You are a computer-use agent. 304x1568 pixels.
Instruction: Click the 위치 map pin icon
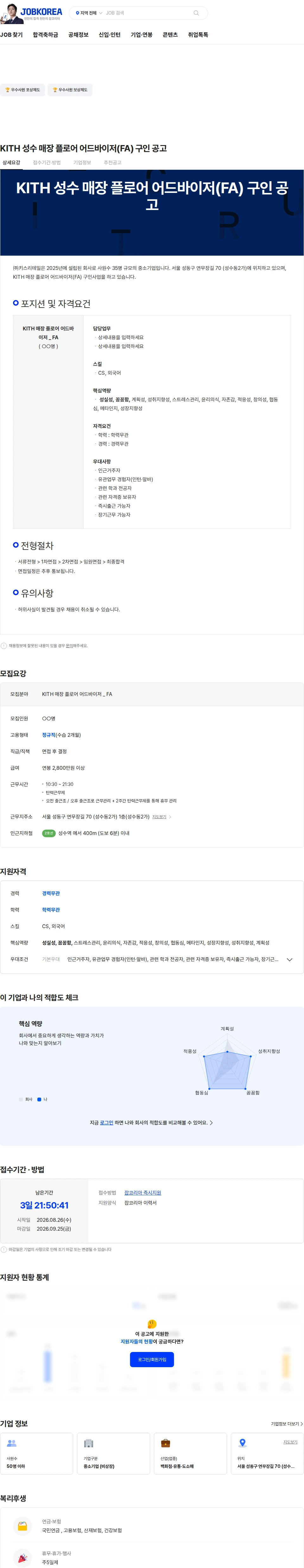243,1443
